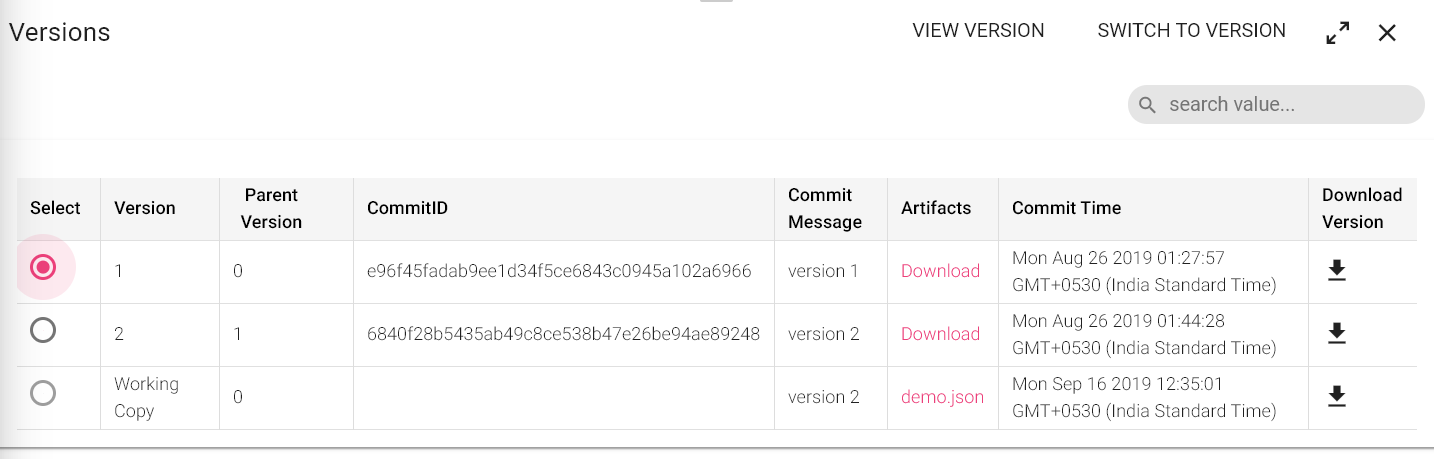The image size is (1434, 459).
Task: Click the CommitID column header
Action: (407, 208)
